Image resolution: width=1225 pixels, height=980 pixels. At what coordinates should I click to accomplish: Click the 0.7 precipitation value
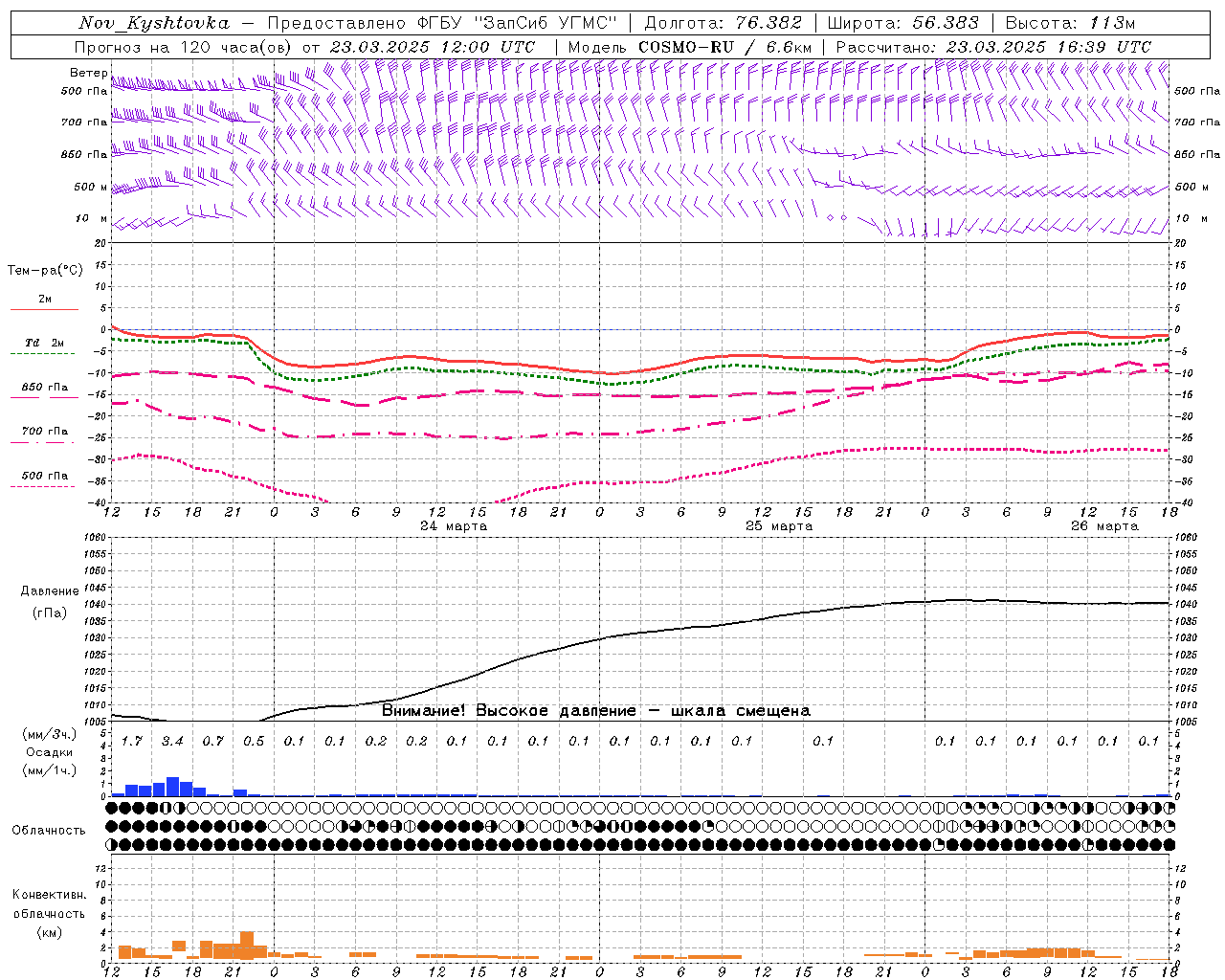pos(212,741)
